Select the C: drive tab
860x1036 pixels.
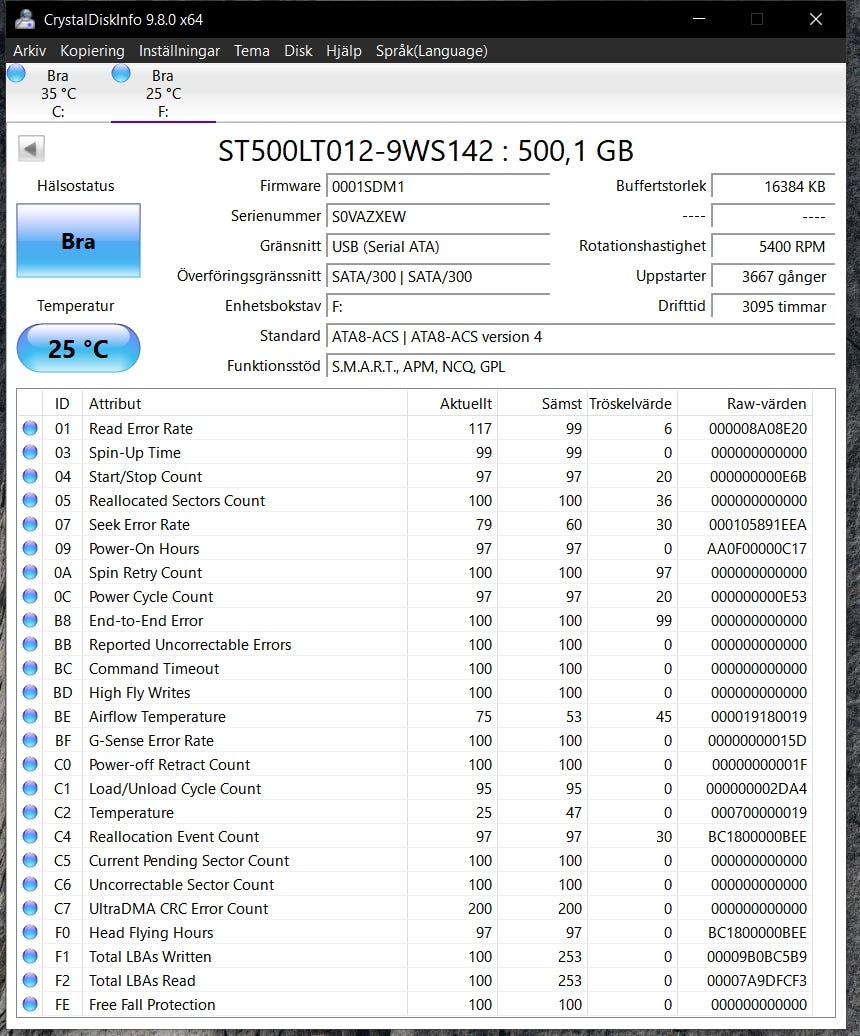pyautogui.click(x=57, y=93)
